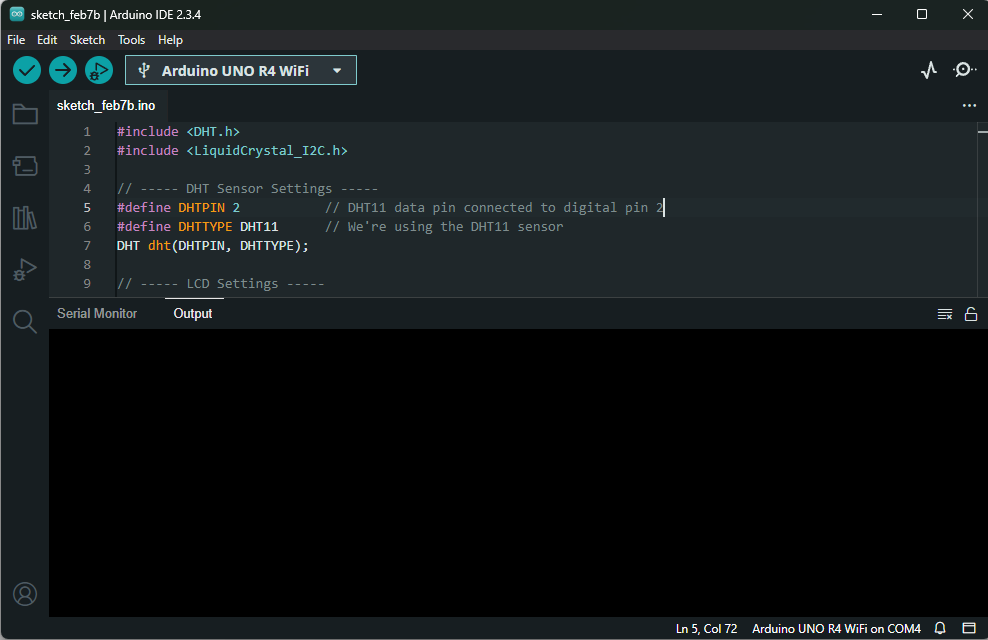This screenshot has height=640, width=988.
Task: Click the LCD Settings comment line
Action: tap(221, 283)
